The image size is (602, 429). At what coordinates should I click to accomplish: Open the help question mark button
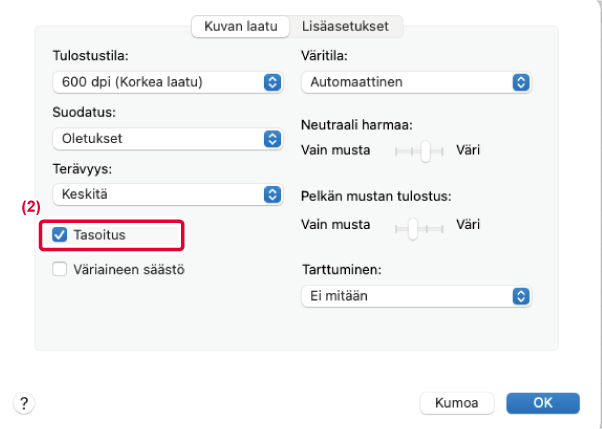pos(22,402)
